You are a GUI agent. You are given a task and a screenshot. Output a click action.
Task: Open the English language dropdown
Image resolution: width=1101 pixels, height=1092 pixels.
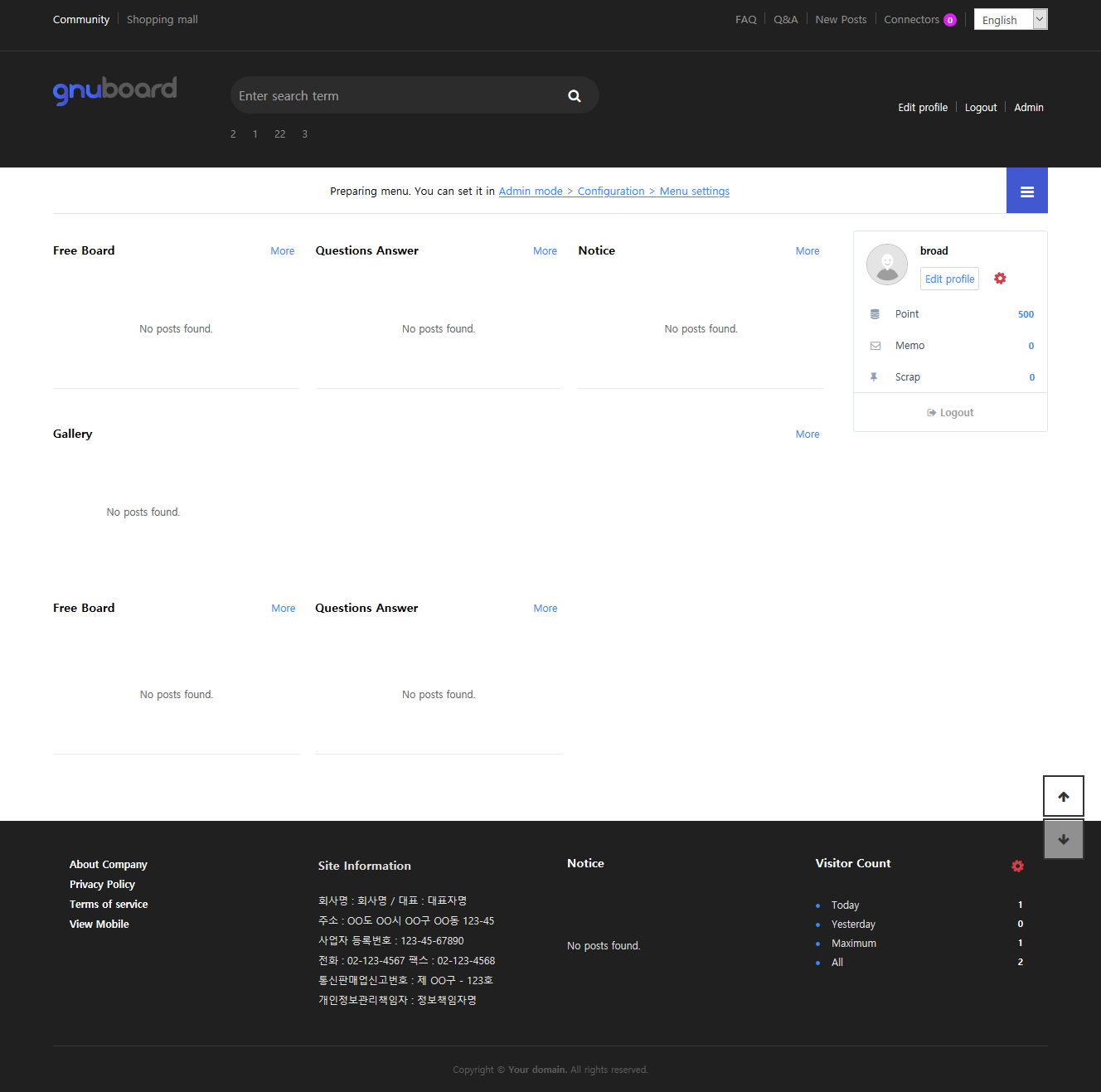click(1010, 20)
